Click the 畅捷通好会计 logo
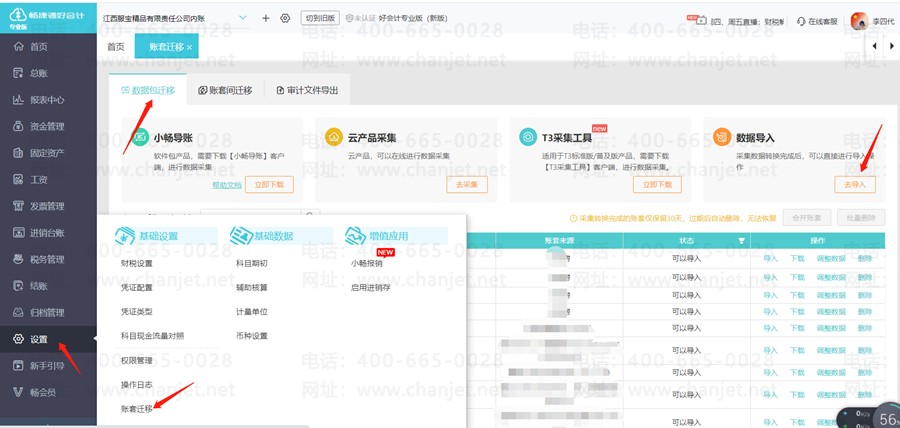Image resolution: width=900 pixels, height=428 pixels. (48, 17)
